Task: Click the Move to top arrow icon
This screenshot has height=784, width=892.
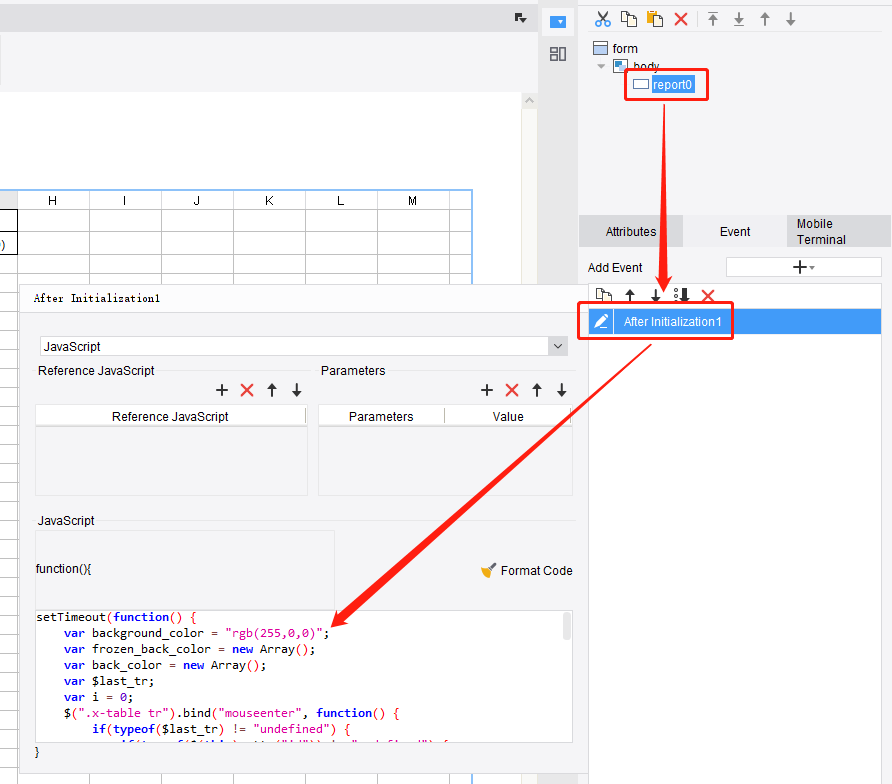Action: click(x=713, y=19)
